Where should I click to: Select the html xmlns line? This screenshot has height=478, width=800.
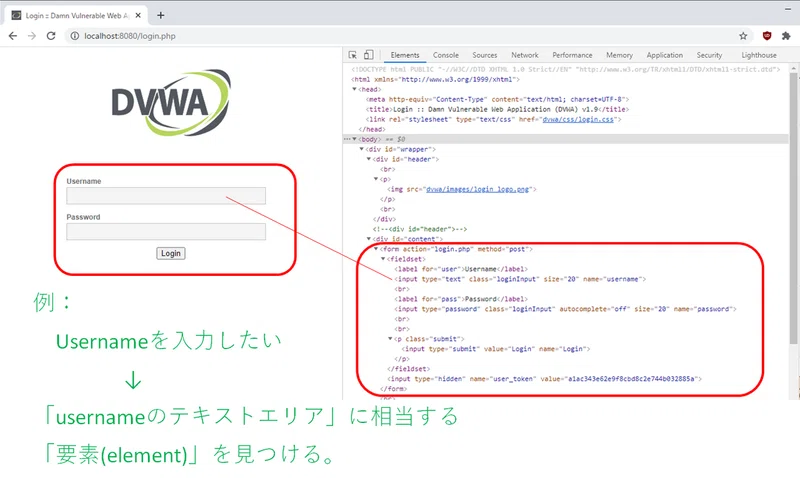(x=435, y=80)
